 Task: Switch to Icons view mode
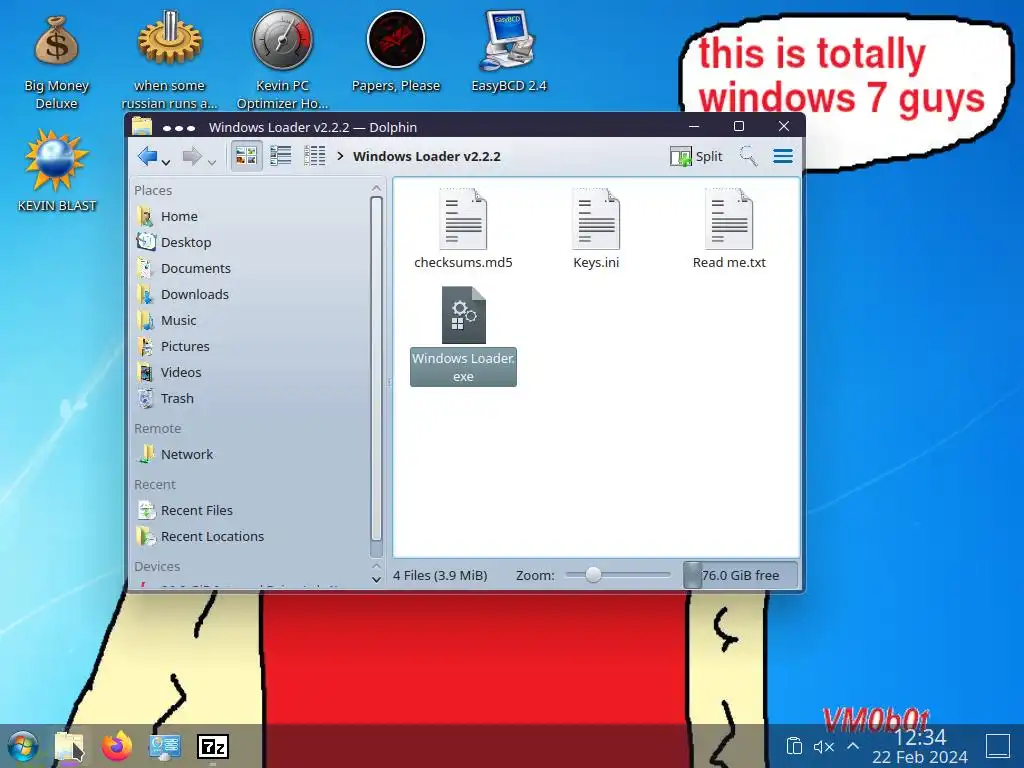click(246, 156)
